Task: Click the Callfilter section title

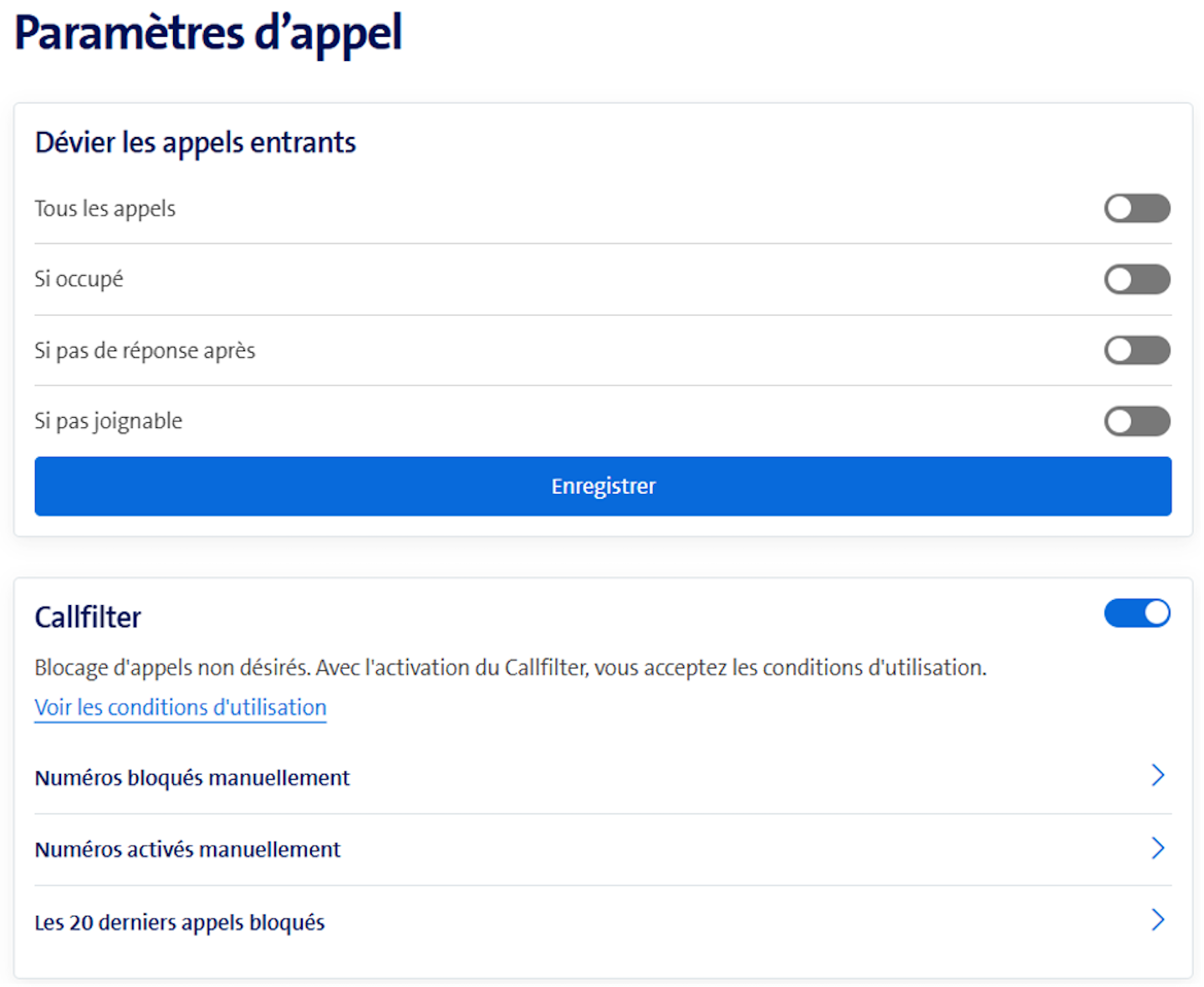Action: 87,616
